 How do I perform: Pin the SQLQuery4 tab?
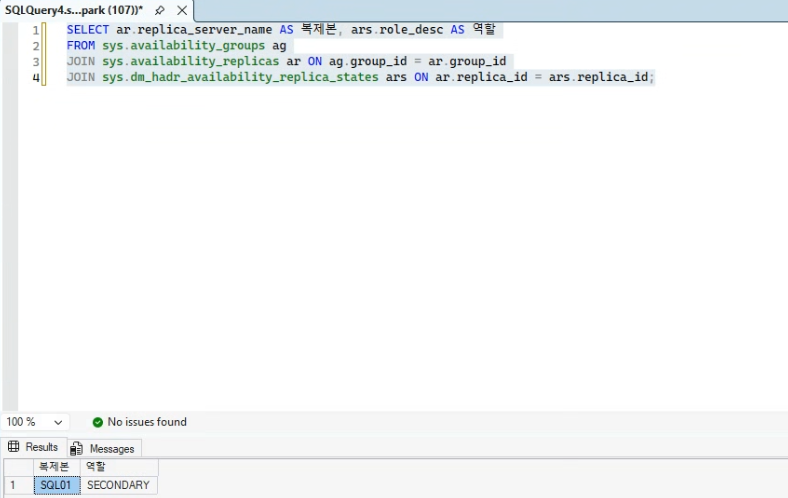pyautogui.click(x=159, y=10)
